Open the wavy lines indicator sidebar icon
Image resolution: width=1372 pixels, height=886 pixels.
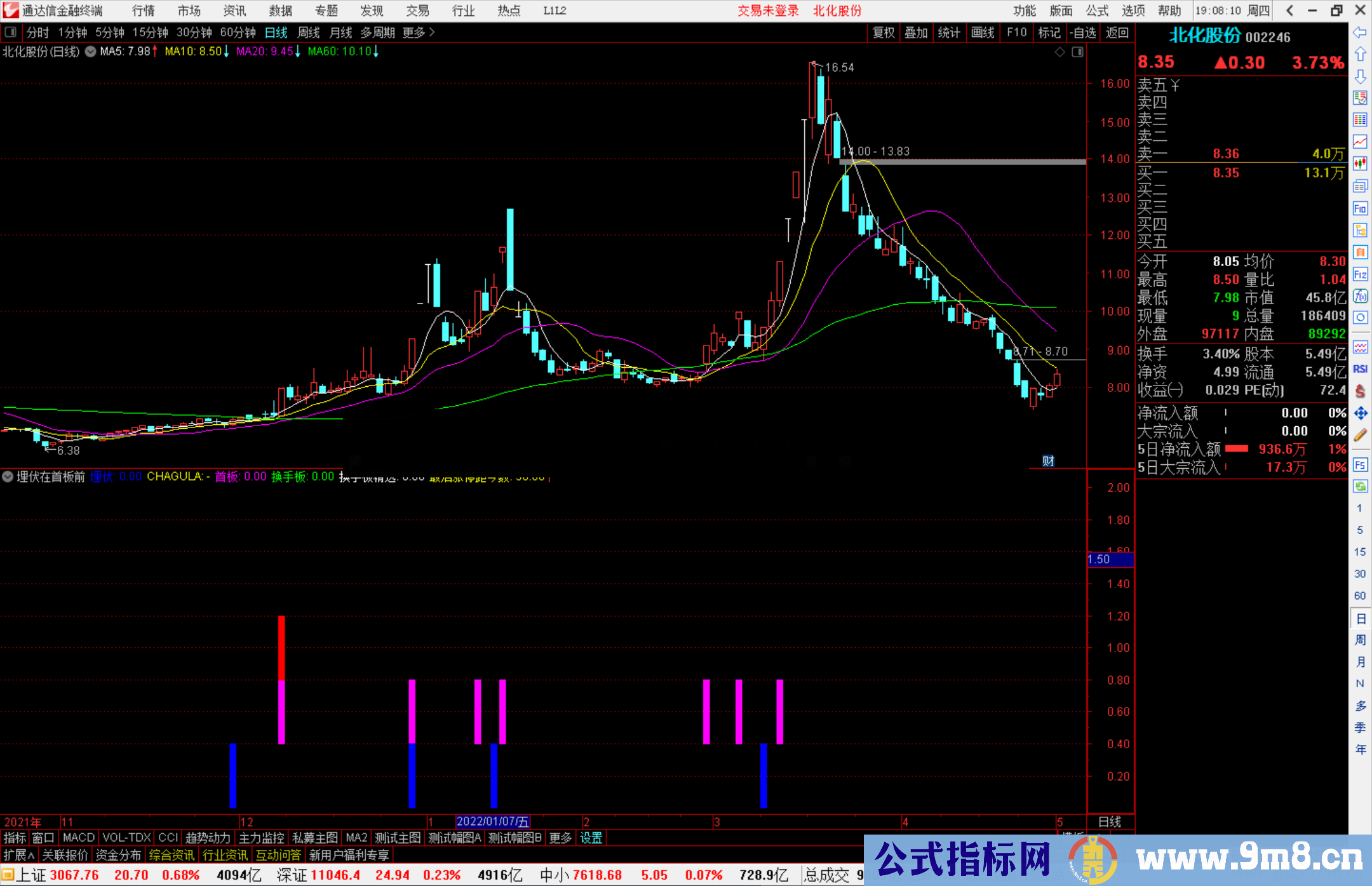pyautogui.click(x=1360, y=347)
